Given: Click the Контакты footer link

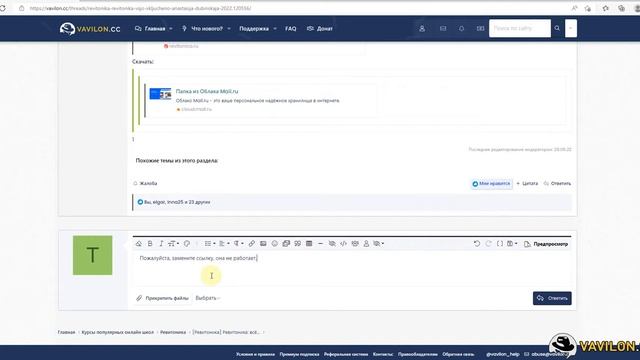Looking at the screenshot, I should [383, 354].
